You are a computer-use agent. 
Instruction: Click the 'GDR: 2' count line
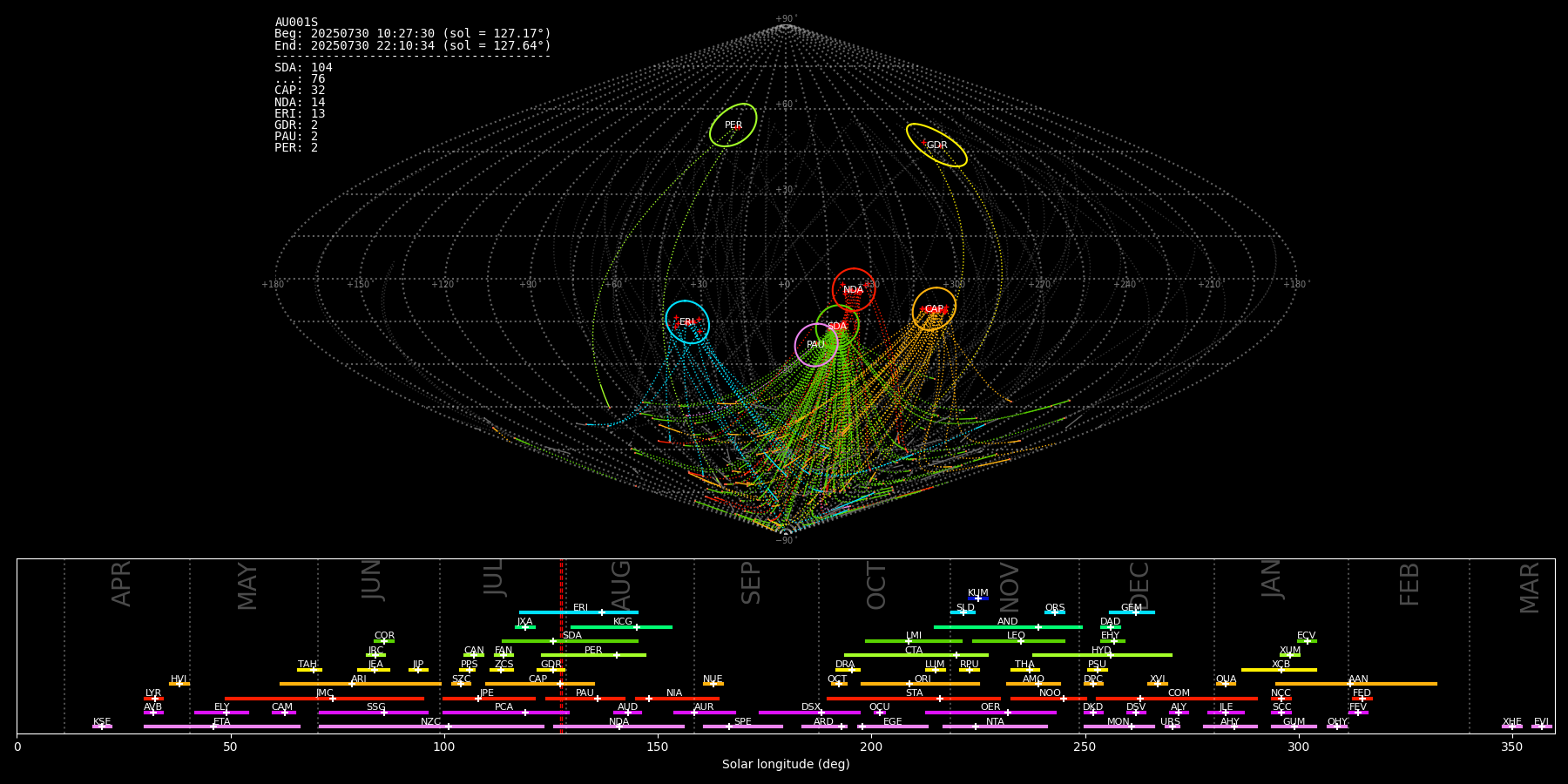tap(296, 125)
